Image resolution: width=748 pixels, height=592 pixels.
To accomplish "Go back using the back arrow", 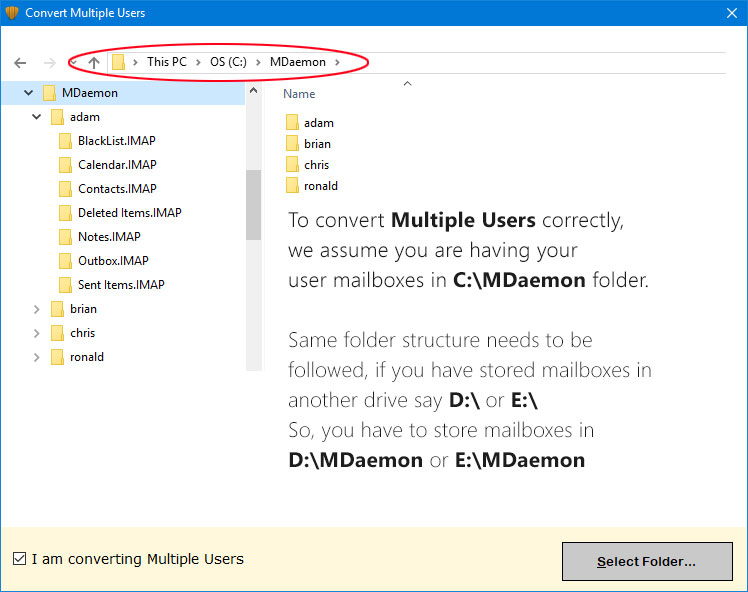I will point(20,62).
